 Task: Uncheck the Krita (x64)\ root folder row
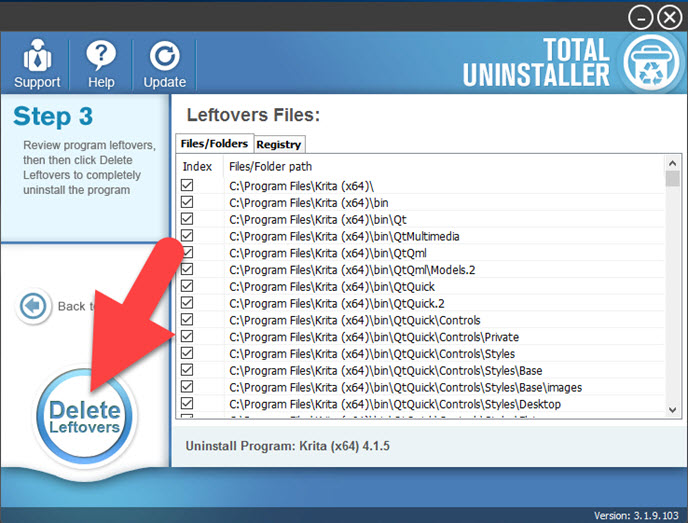click(x=187, y=185)
